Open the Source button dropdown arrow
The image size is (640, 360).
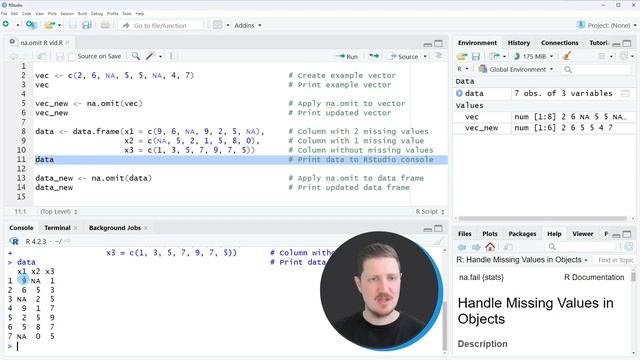tap(425, 56)
